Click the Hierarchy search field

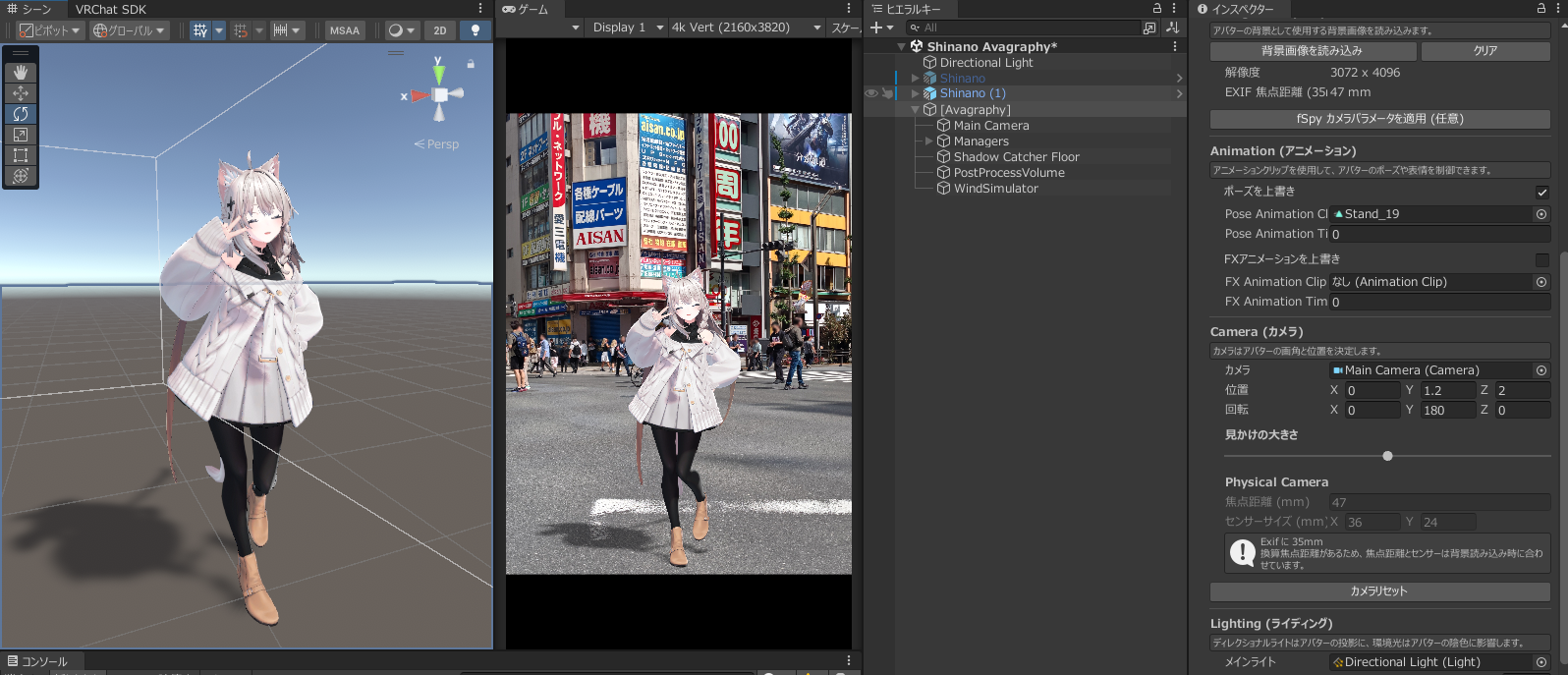pos(1023,28)
